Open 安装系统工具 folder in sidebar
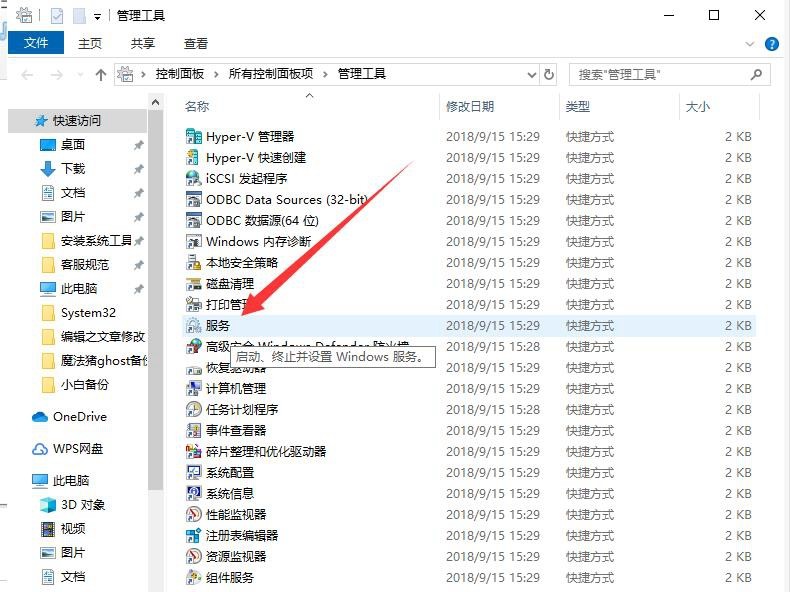The image size is (791, 592). pos(96,241)
